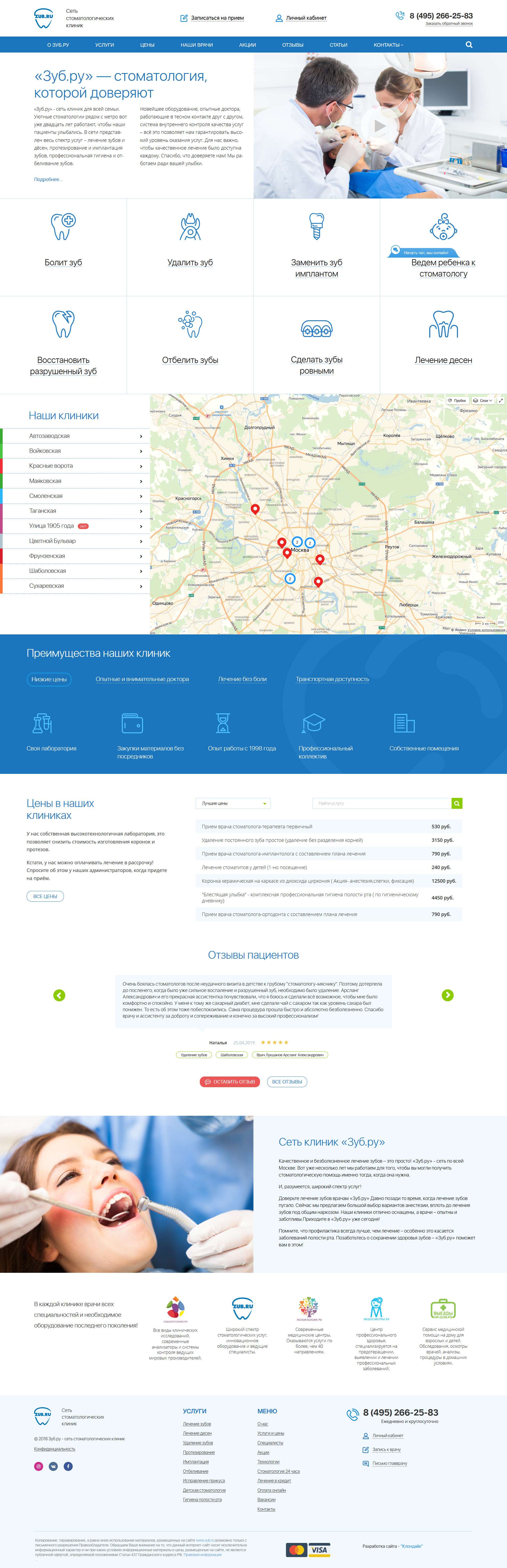This screenshot has width=507, height=1568.
Task: Click the 'Своя лаборатория' lab icon
Action: point(42,723)
